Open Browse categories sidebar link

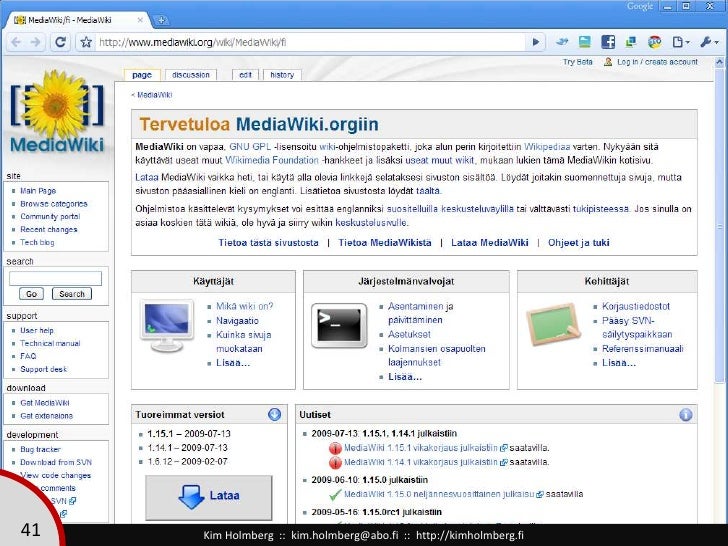click(x=54, y=204)
